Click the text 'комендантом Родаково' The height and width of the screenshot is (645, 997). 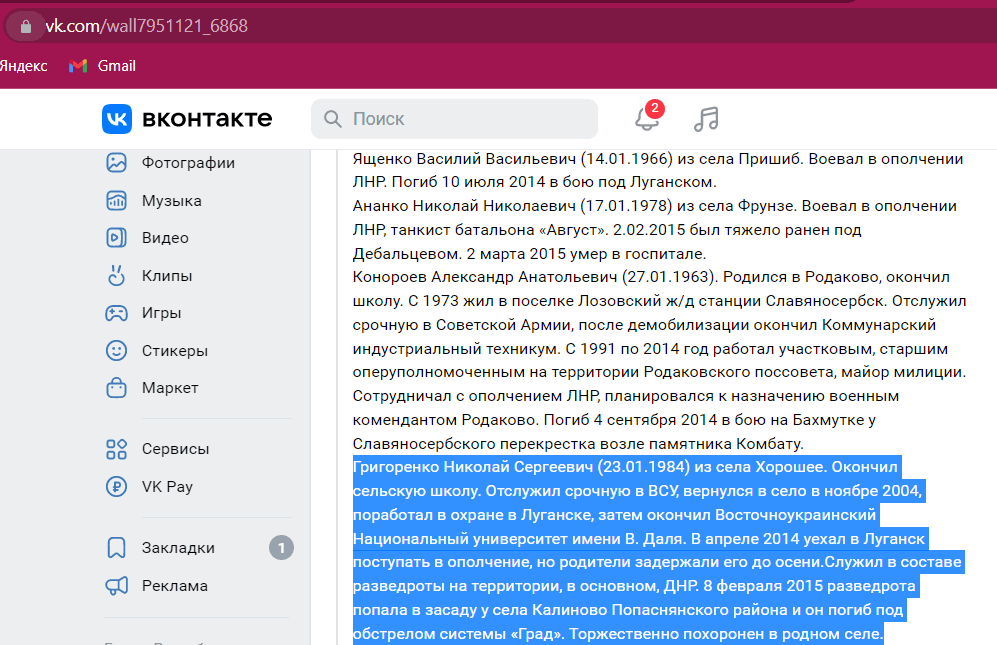[x=446, y=420]
